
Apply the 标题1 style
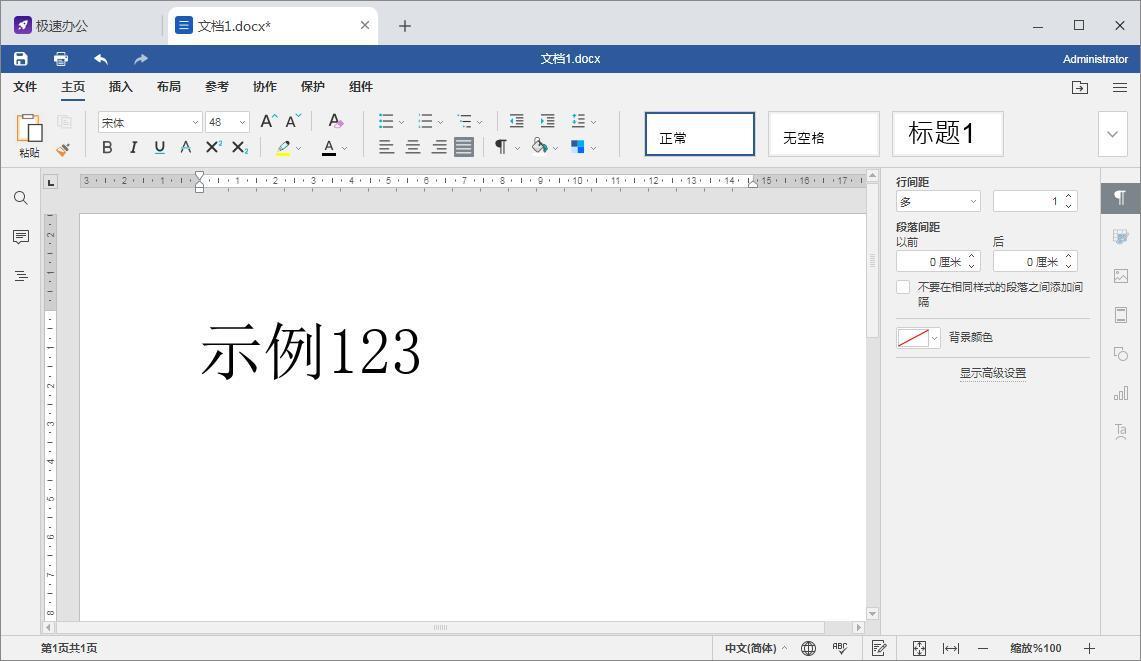[947, 134]
